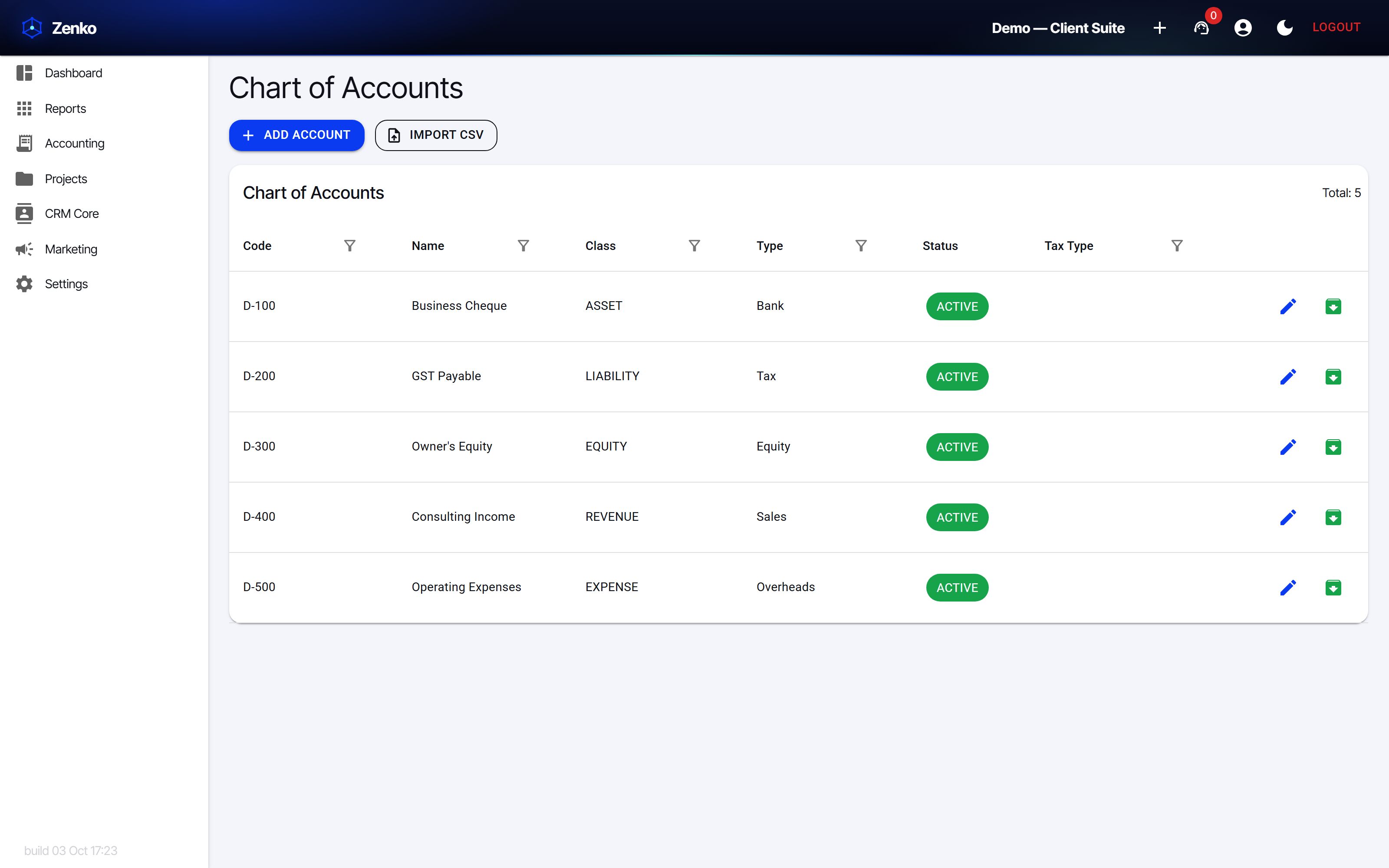Screen dimensions: 1389x868
Task: Select the D-300 code cell
Action: 260,447
